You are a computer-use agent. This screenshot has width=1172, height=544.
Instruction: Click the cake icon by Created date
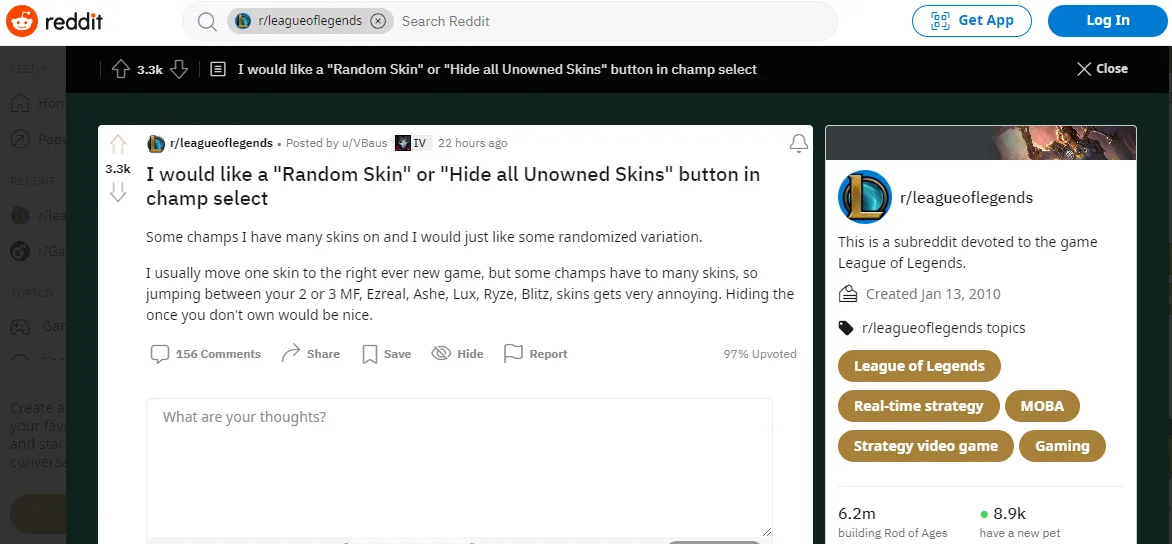[x=848, y=294]
